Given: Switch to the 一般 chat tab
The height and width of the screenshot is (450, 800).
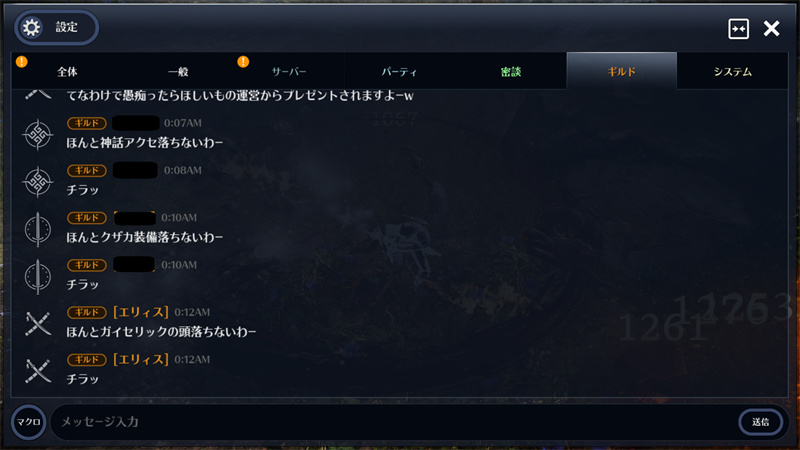Looking at the screenshot, I should tap(178, 71).
